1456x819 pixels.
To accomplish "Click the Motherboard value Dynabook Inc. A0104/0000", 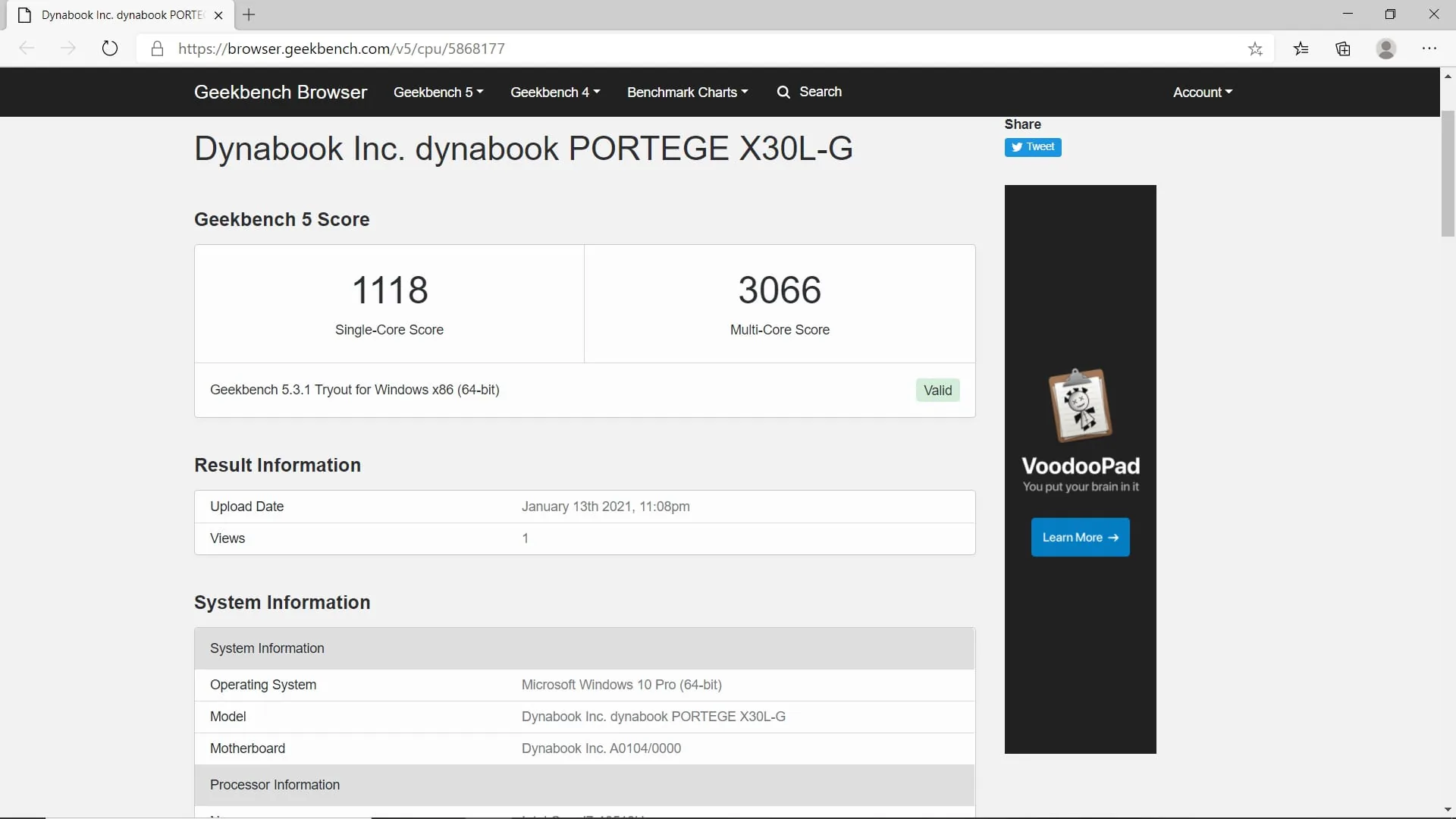I will click(x=601, y=748).
